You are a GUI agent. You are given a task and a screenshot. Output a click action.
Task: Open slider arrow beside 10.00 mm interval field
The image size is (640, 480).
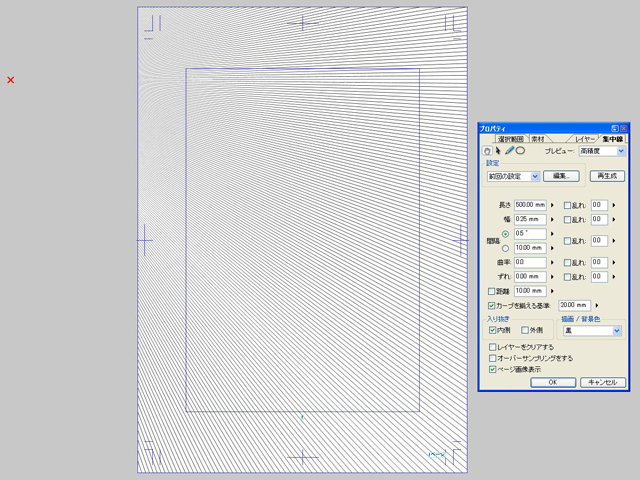pos(552,248)
